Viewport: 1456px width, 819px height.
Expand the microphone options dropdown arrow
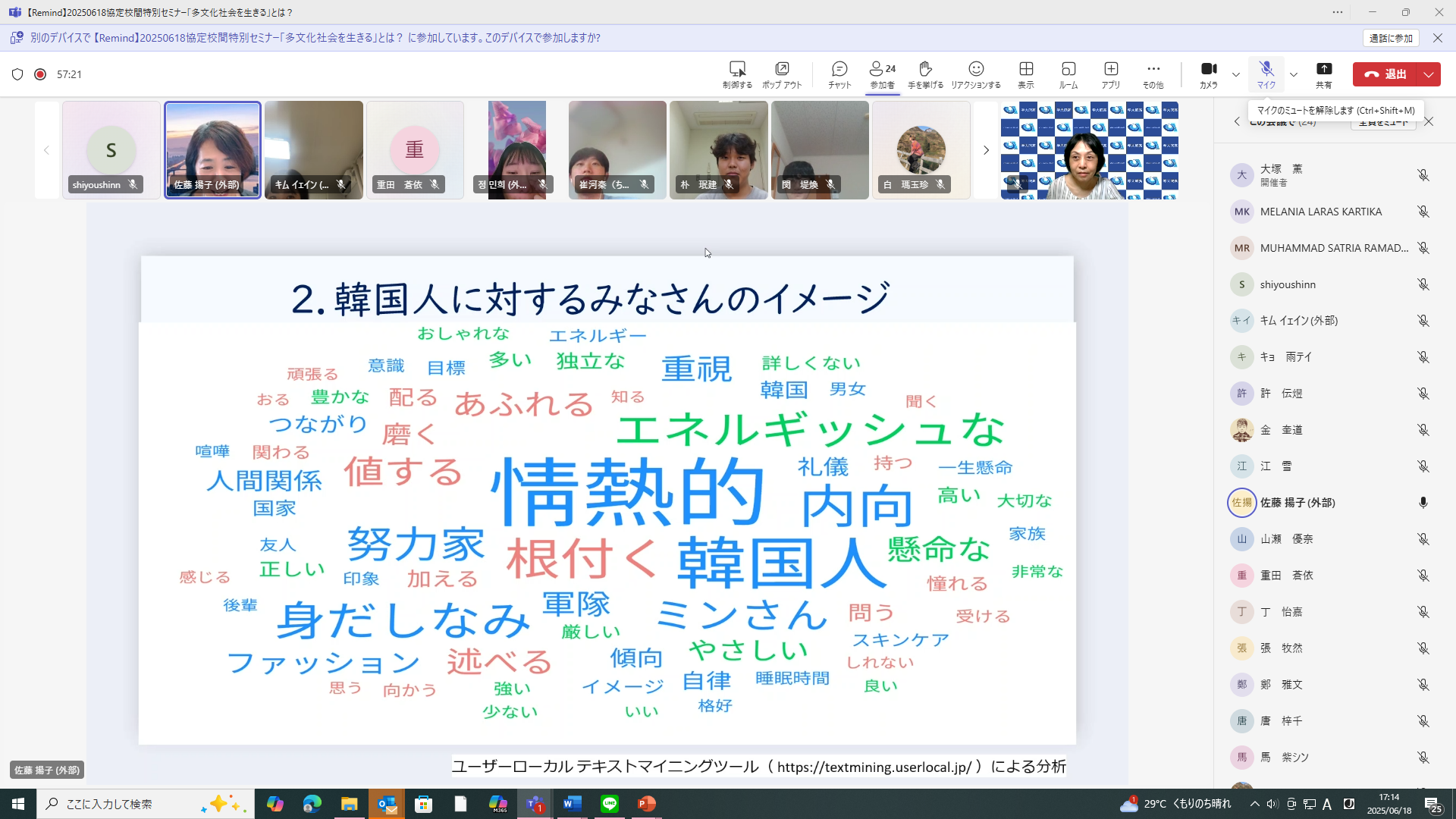tap(1294, 74)
